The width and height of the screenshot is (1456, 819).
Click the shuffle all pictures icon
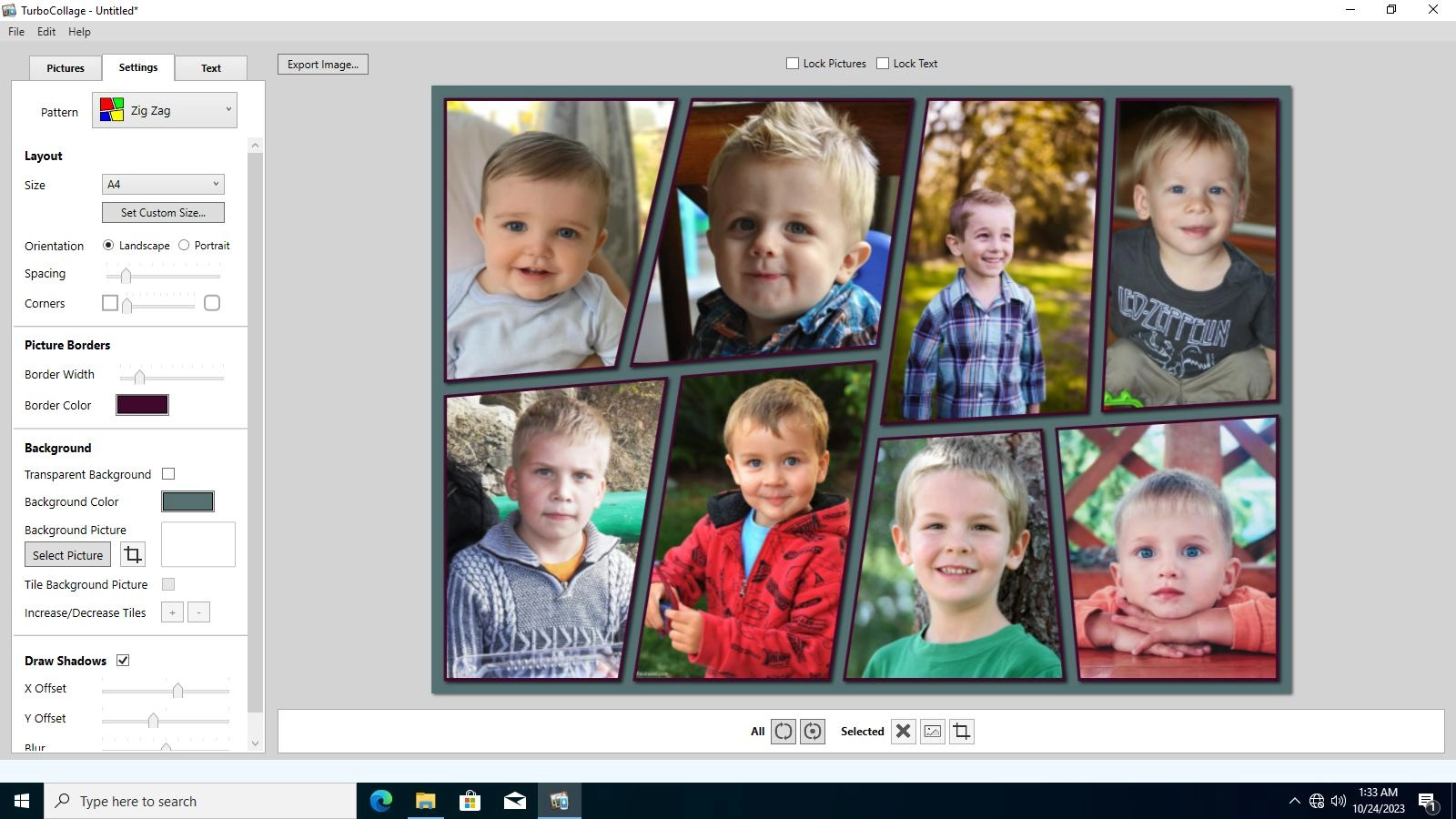tap(784, 731)
